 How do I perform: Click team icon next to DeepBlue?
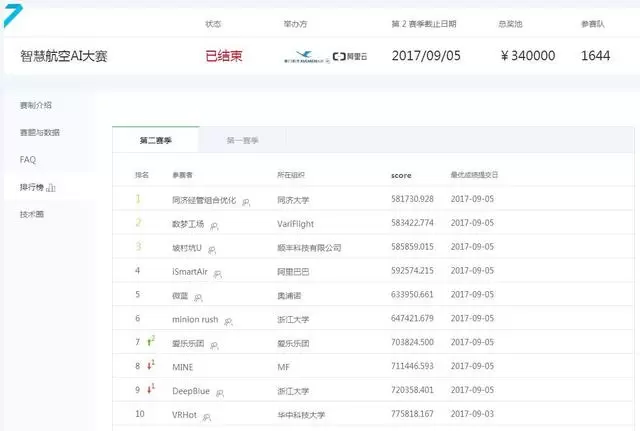point(219,391)
